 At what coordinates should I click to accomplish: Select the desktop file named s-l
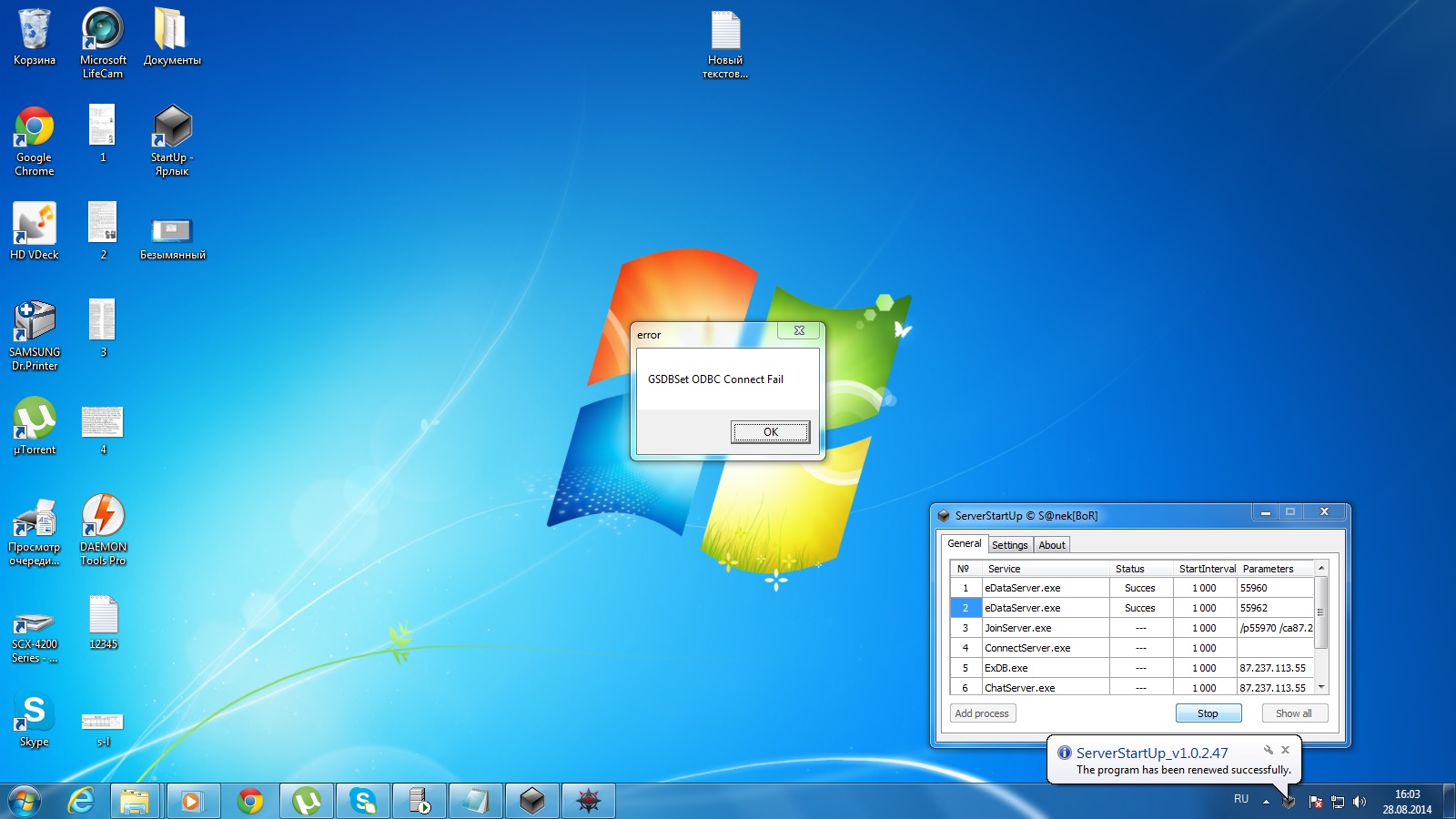[103, 730]
